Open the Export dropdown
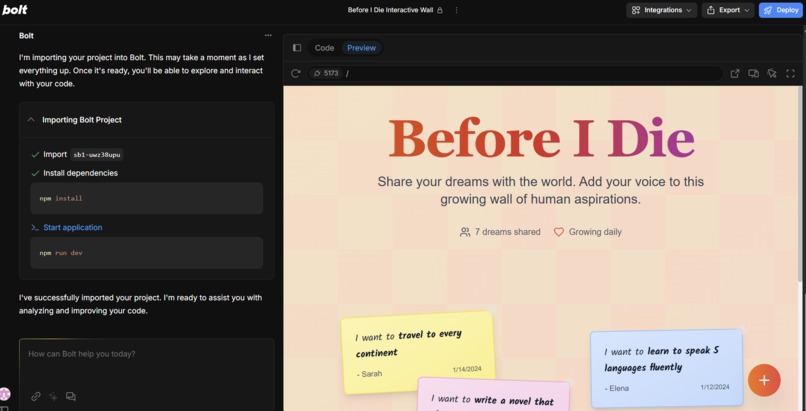The height and width of the screenshot is (411, 806). (x=728, y=10)
